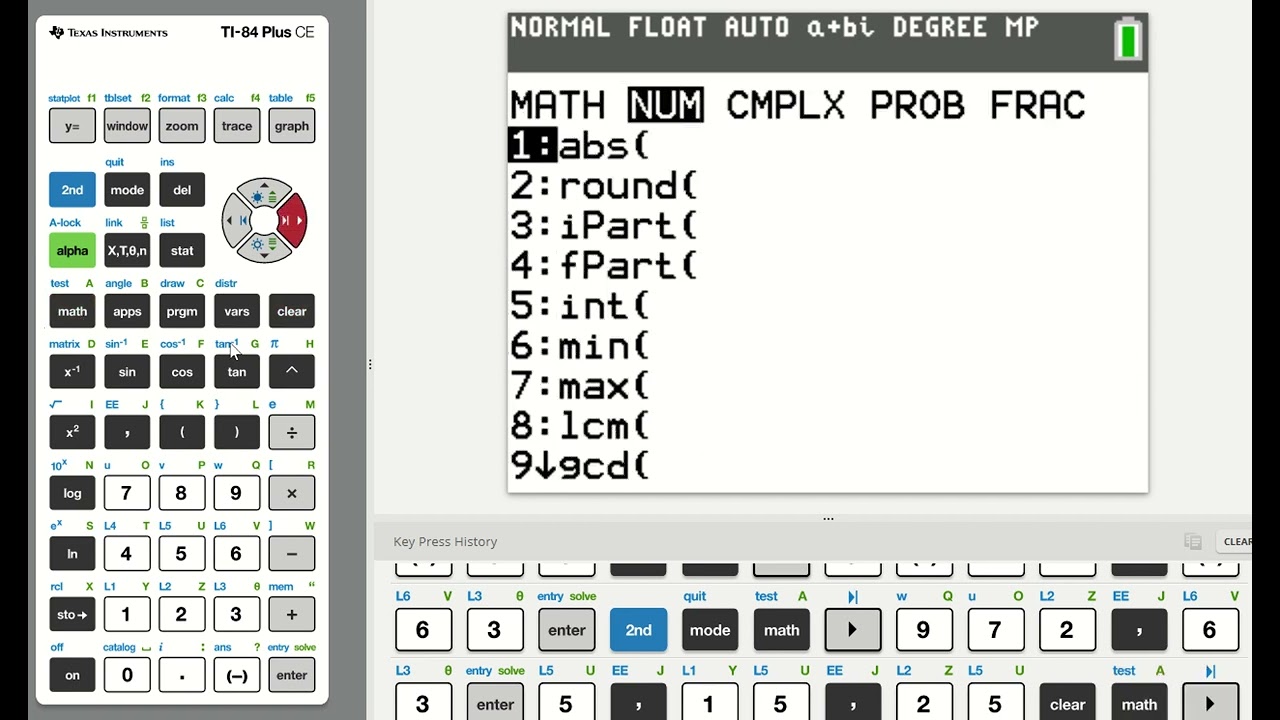The image size is (1280, 720).
Task: Click the x² square key
Action: tap(72, 432)
